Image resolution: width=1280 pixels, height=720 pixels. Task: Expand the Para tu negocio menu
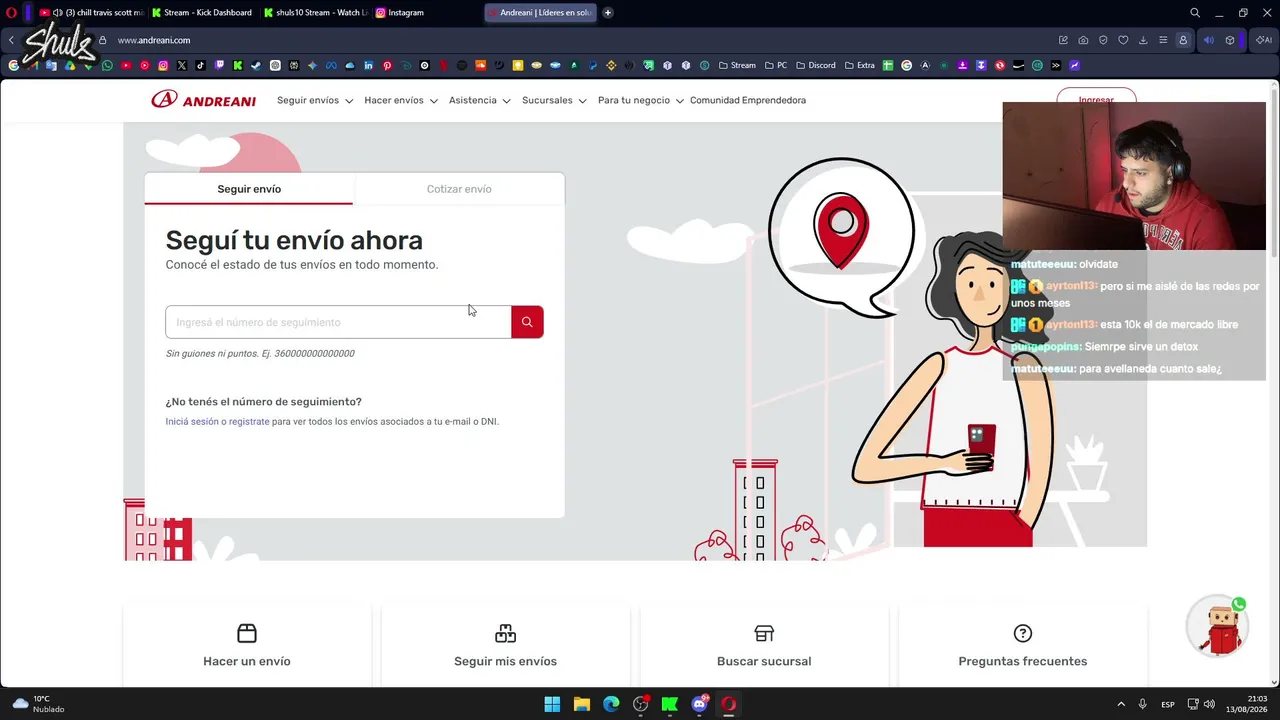(x=641, y=101)
